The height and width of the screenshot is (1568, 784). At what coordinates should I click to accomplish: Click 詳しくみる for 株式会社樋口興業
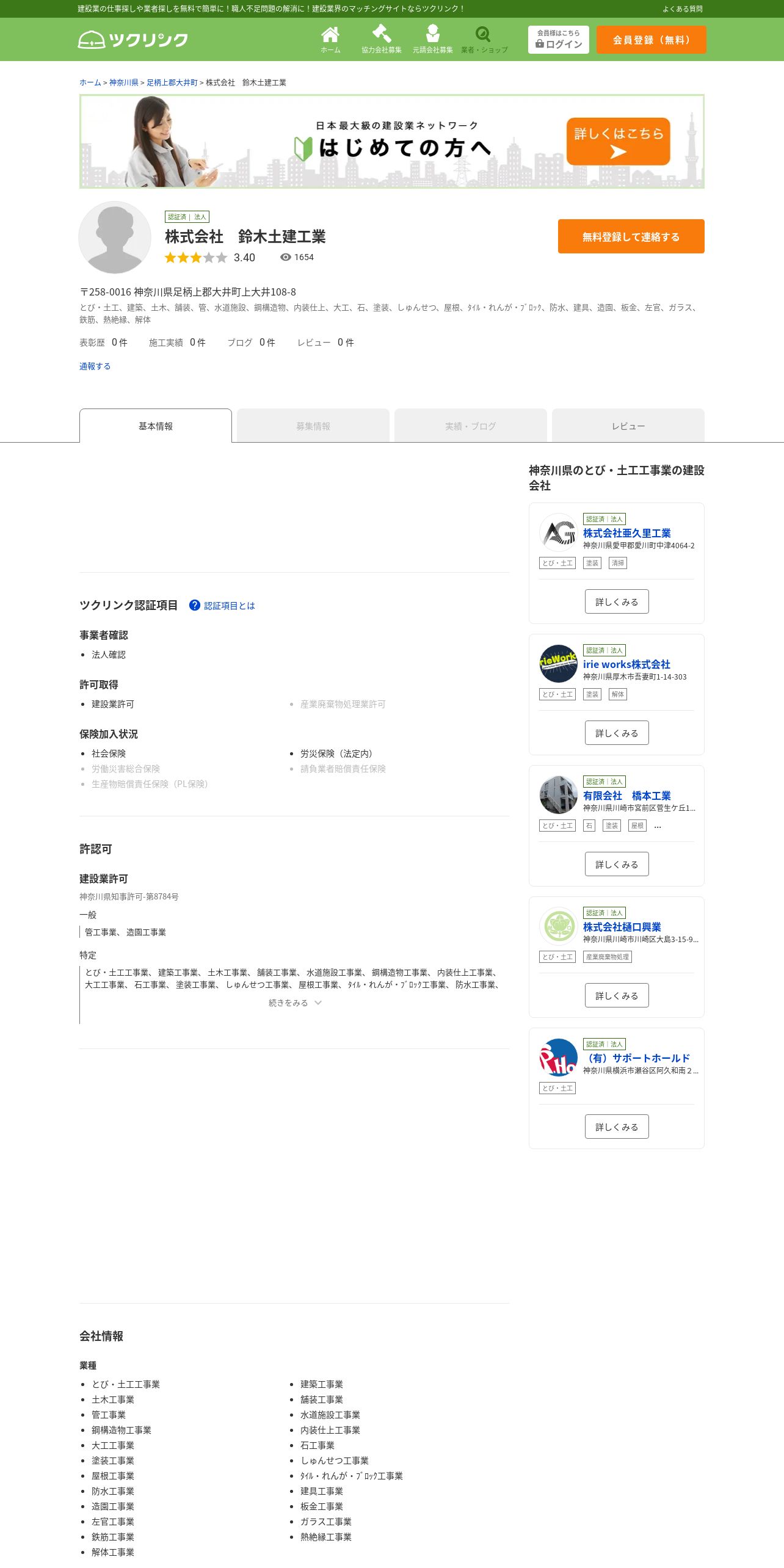coord(617,995)
